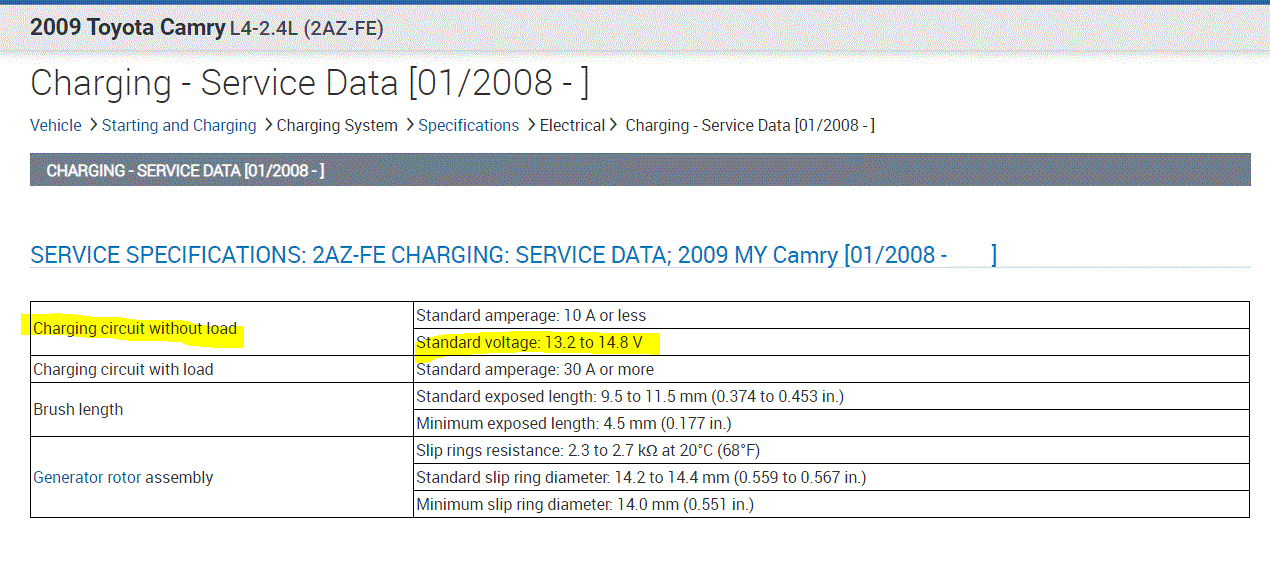Click the chevron before the Specifications breadcrumb
Image resolution: width=1270 pixels, height=578 pixels.
tap(408, 125)
